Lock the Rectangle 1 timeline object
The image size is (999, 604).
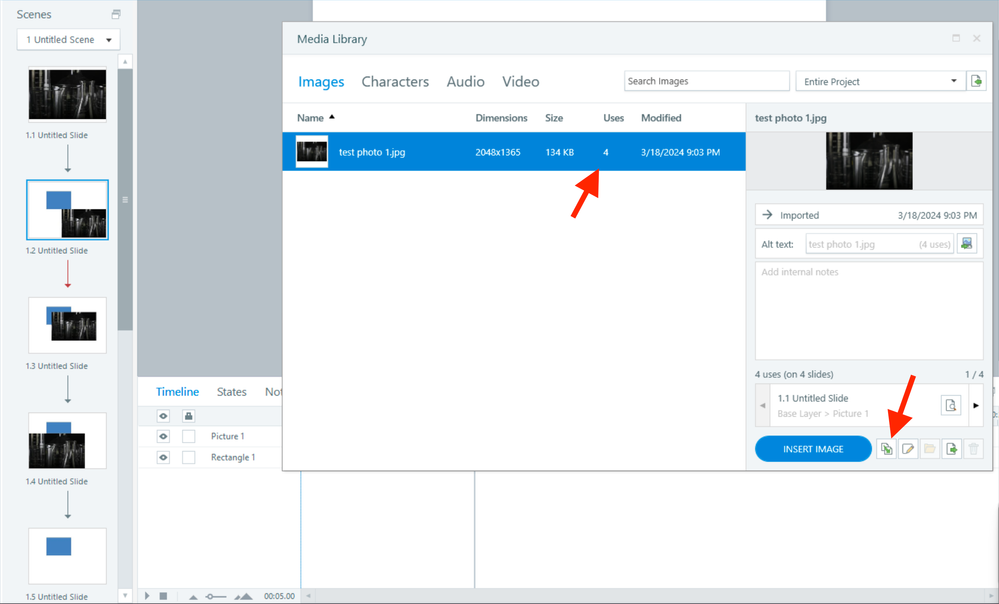click(x=189, y=457)
